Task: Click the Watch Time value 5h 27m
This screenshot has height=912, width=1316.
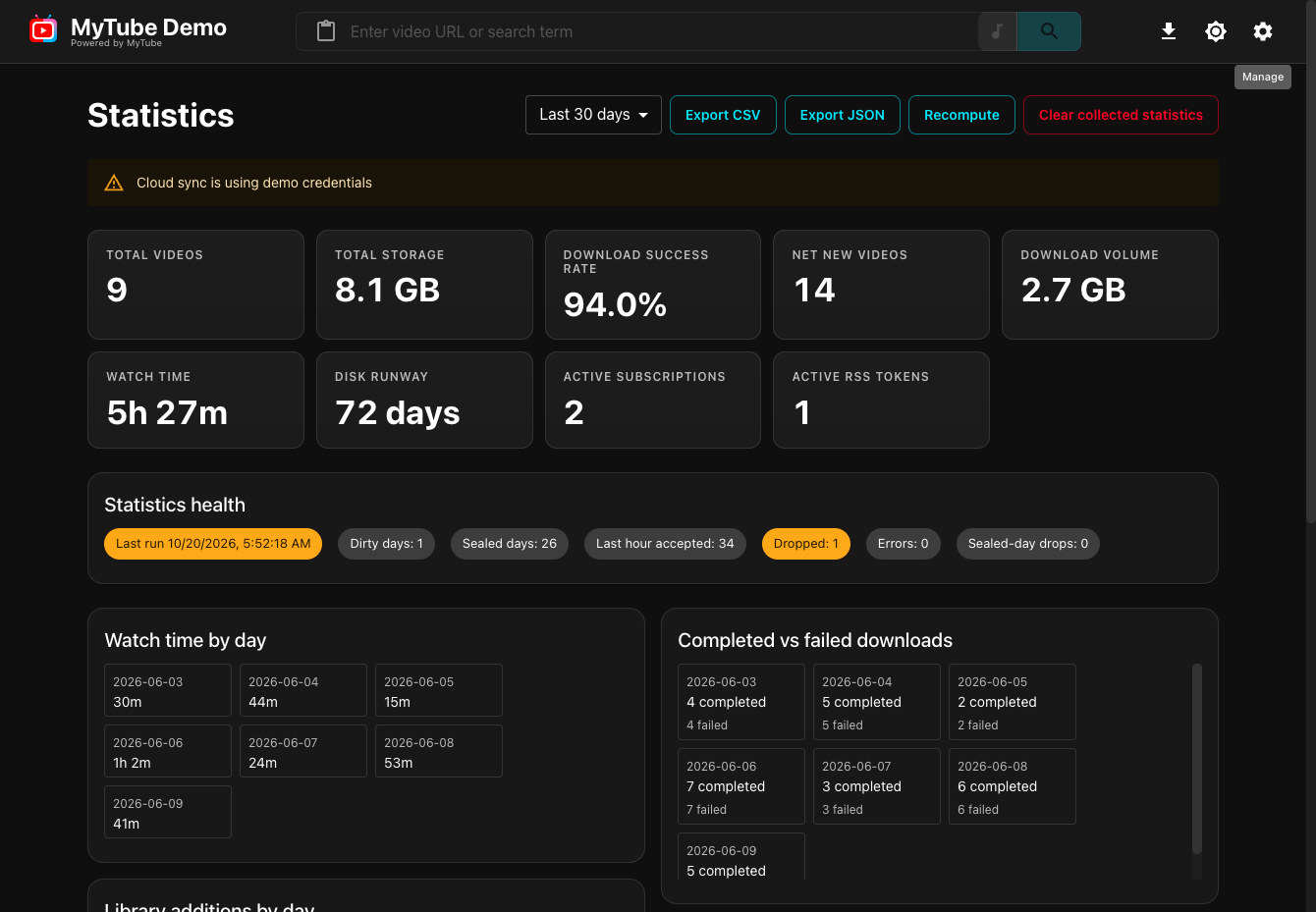Action: coord(167,412)
